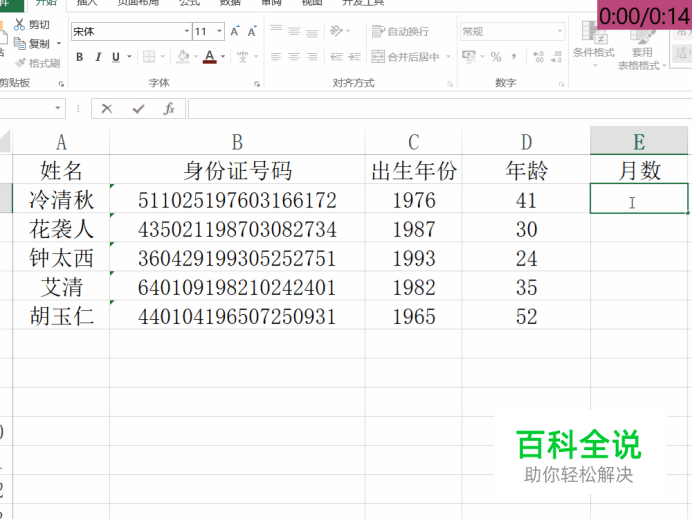Expand the font color dropdown arrow
Screen dimensions: 692x519
pyautogui.click(x=223, y=57)
